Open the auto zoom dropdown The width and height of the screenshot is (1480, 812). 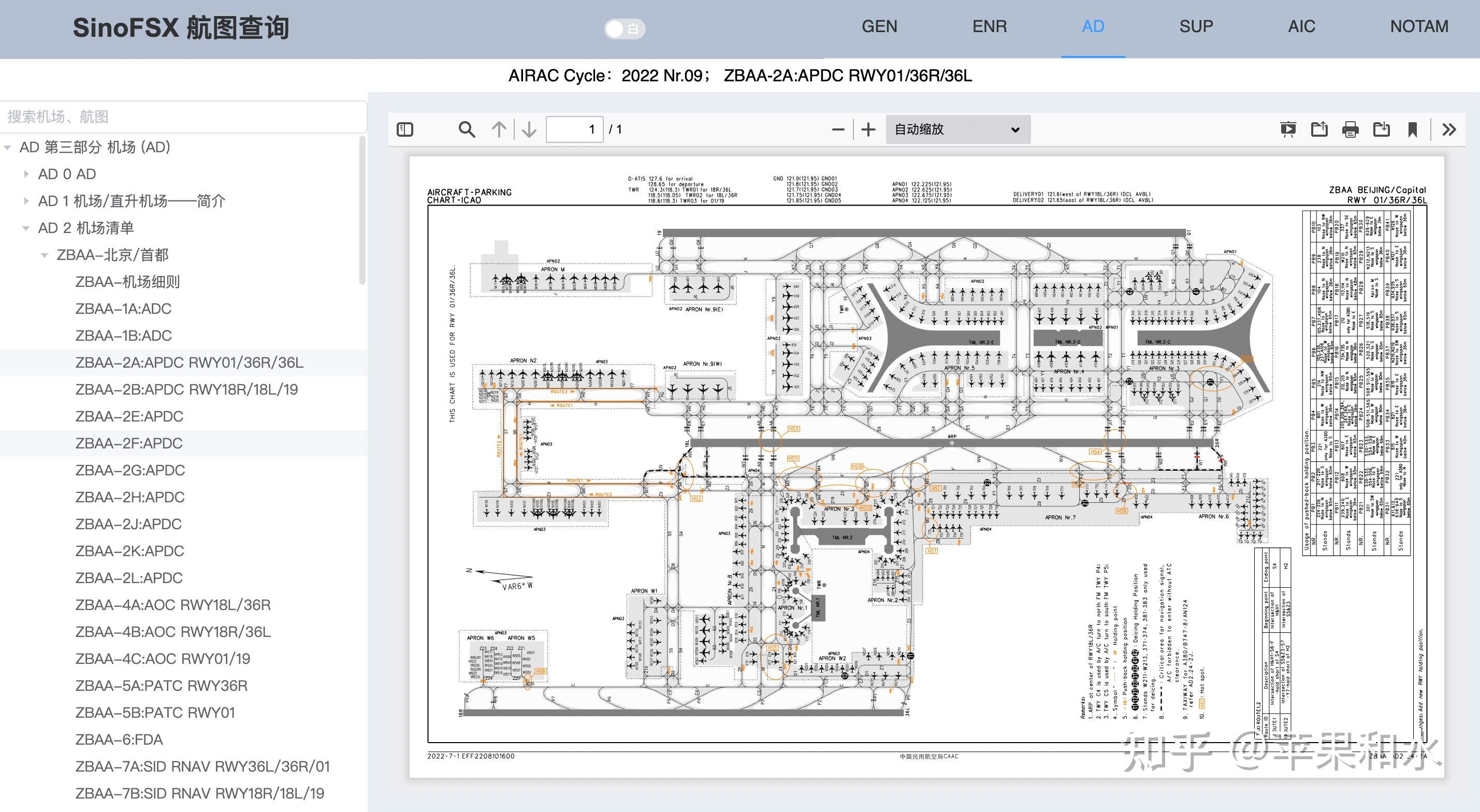tap(957, 129)
